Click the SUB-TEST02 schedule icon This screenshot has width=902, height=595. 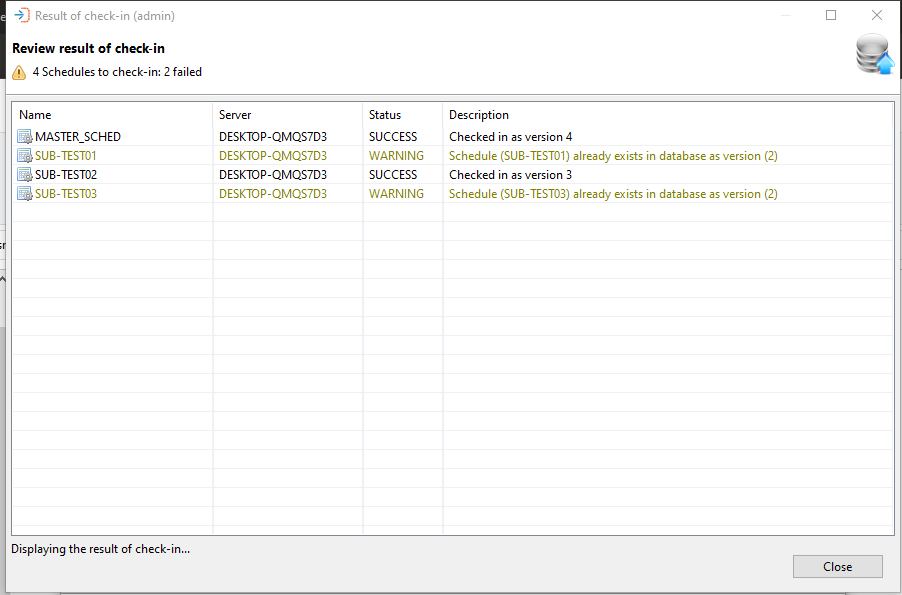click(x=25, y=175)
